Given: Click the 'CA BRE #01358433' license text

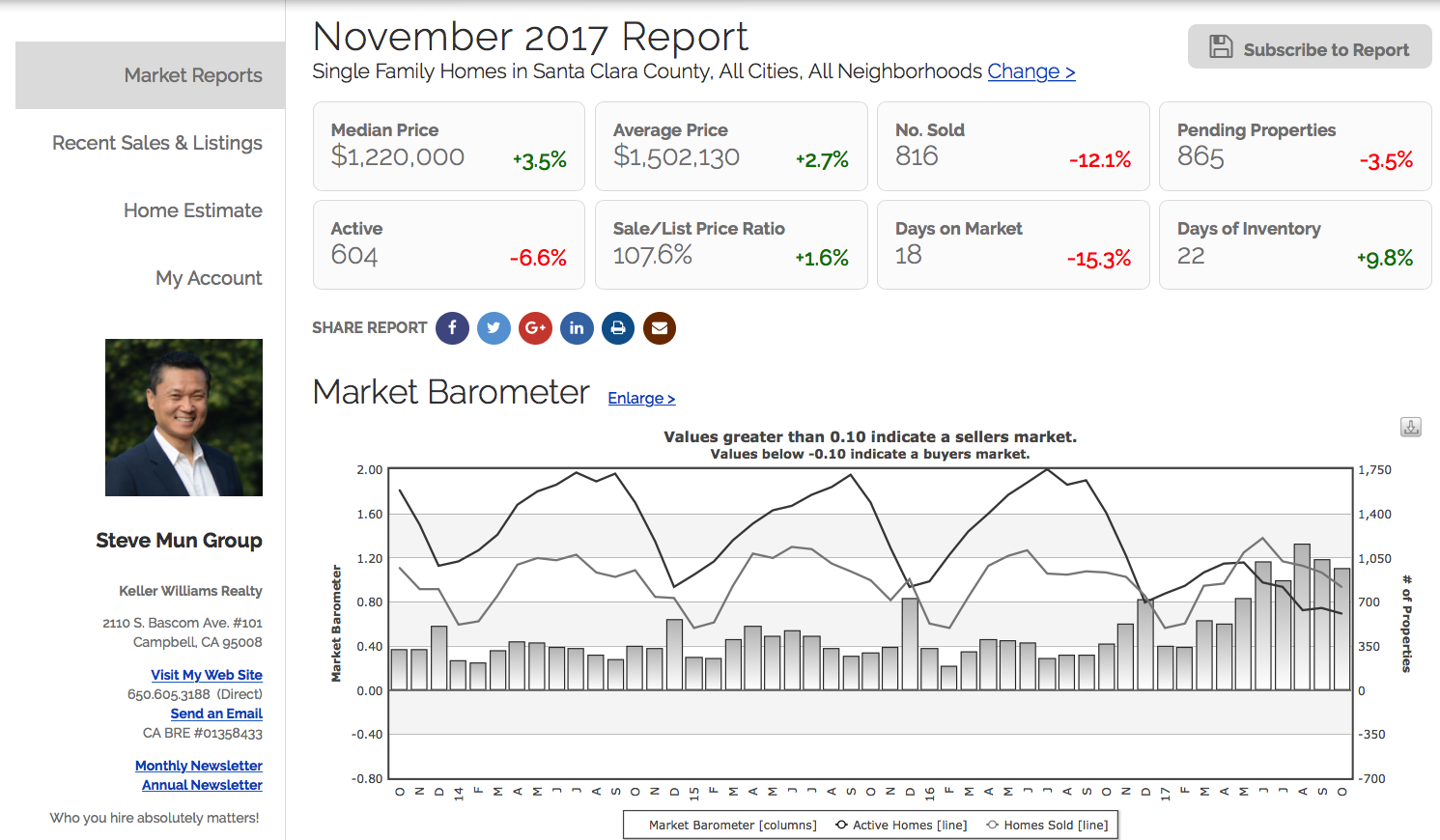Looking at the screenshot, I should [x=203, y=733].
